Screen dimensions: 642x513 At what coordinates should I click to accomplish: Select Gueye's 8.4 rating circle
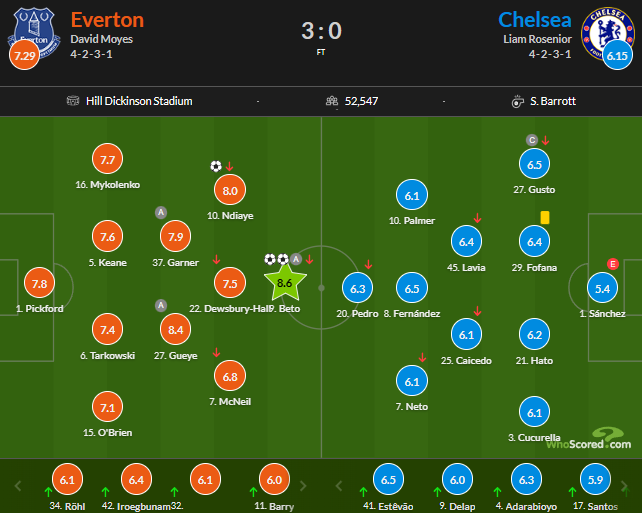pos(175,329)
